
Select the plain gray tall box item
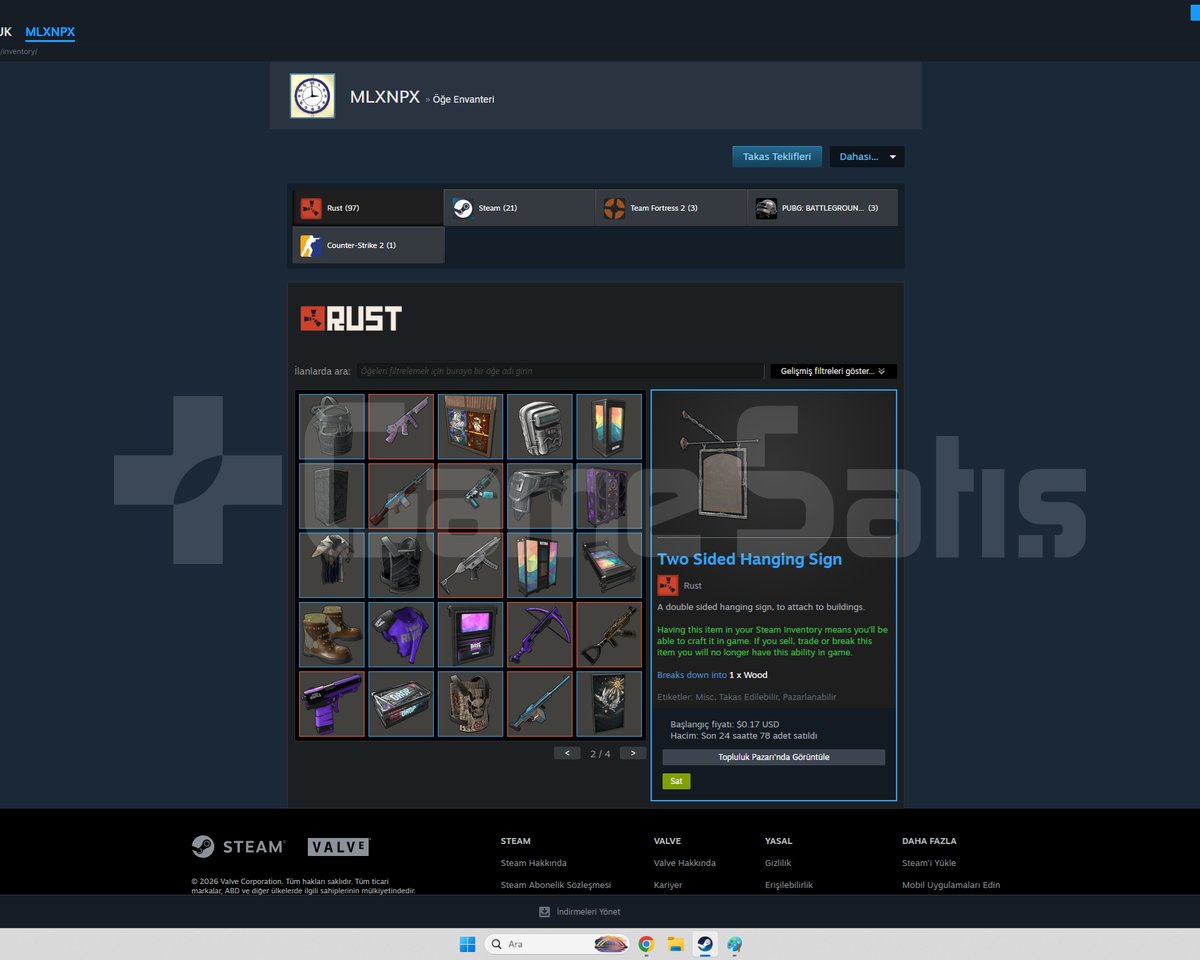tap(332, 496)
